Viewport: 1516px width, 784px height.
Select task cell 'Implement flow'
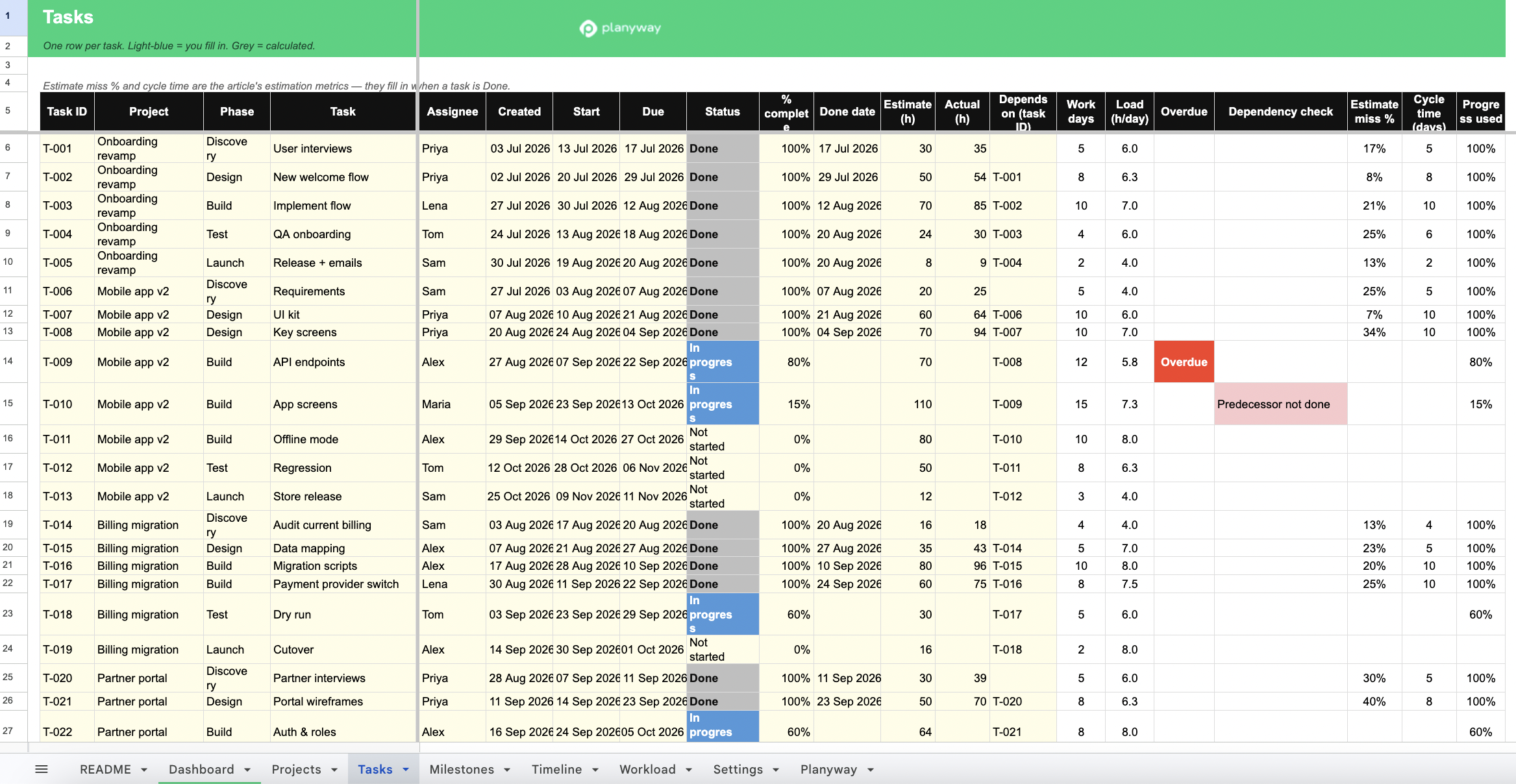[343, 206]
